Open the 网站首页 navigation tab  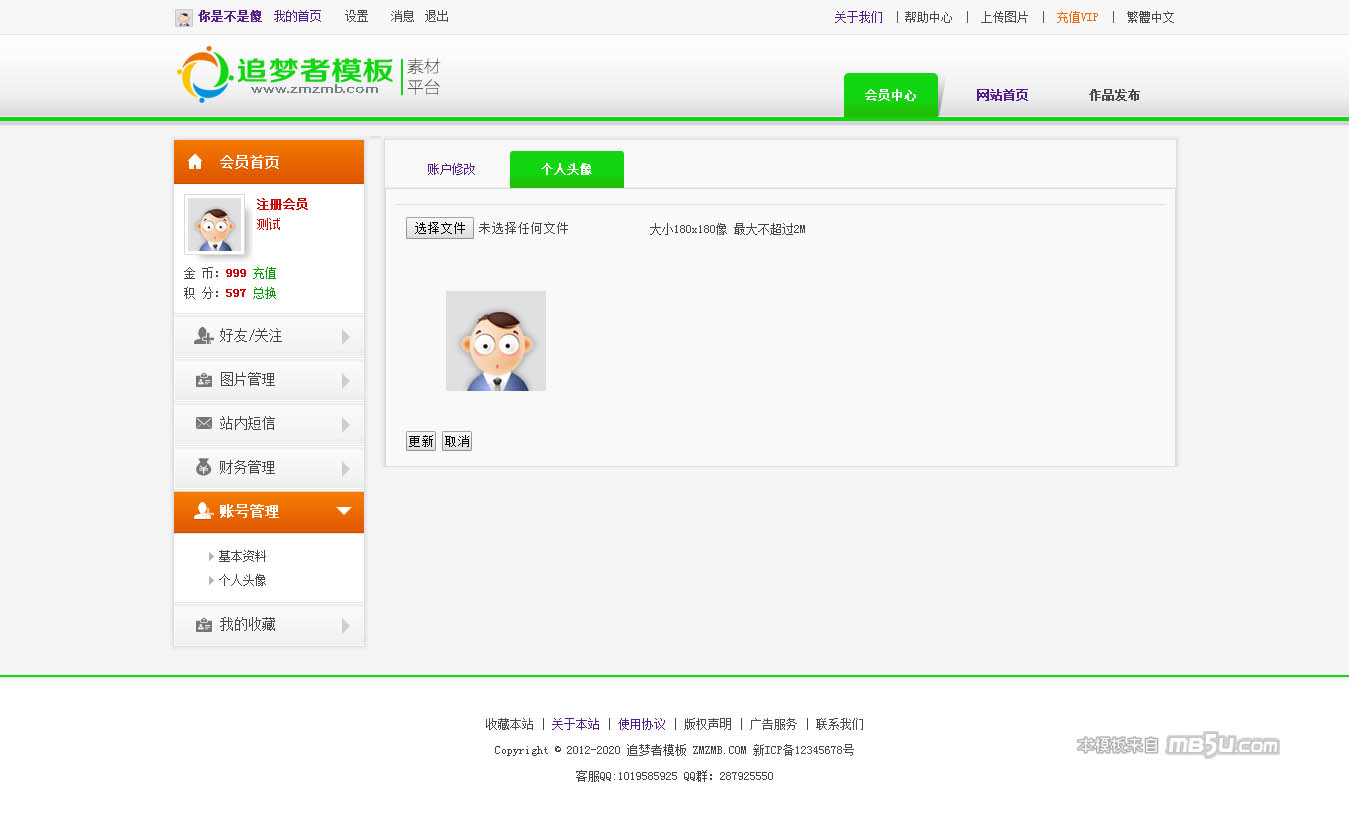pyautogui.click(x=1002, y=96)
